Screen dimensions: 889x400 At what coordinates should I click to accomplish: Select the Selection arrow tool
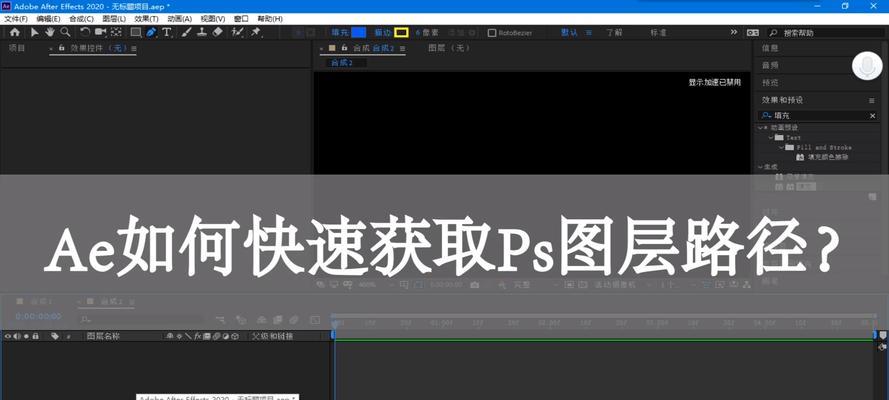click(x=35, y=32)
